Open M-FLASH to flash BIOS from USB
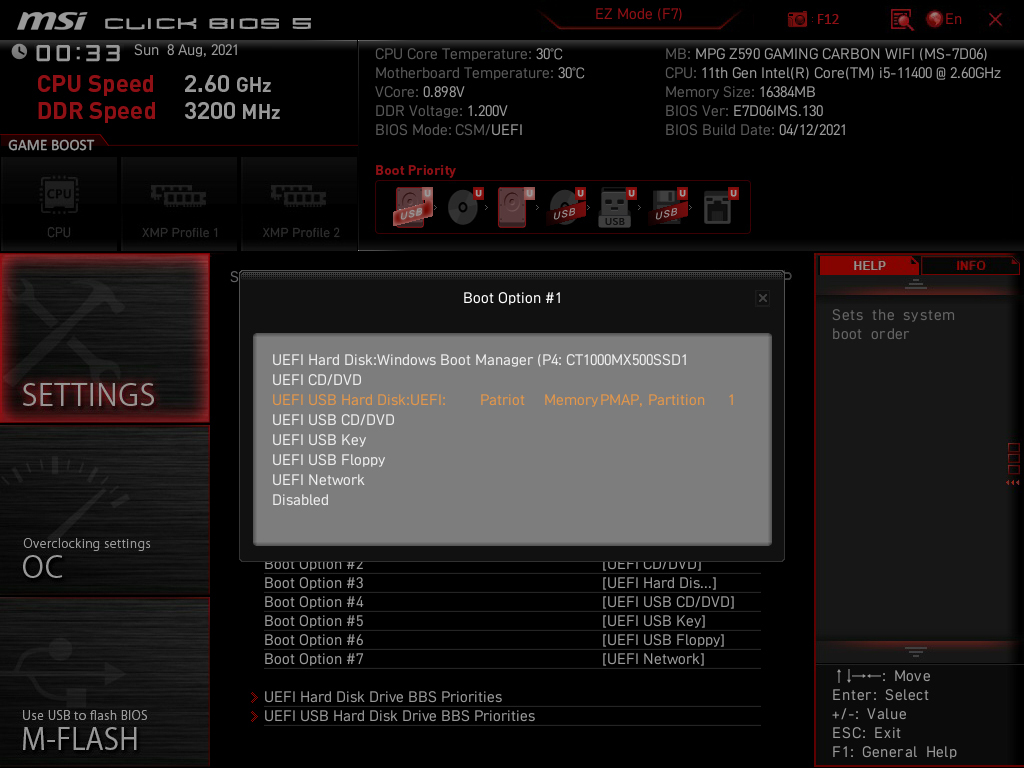 click(105, 682)
